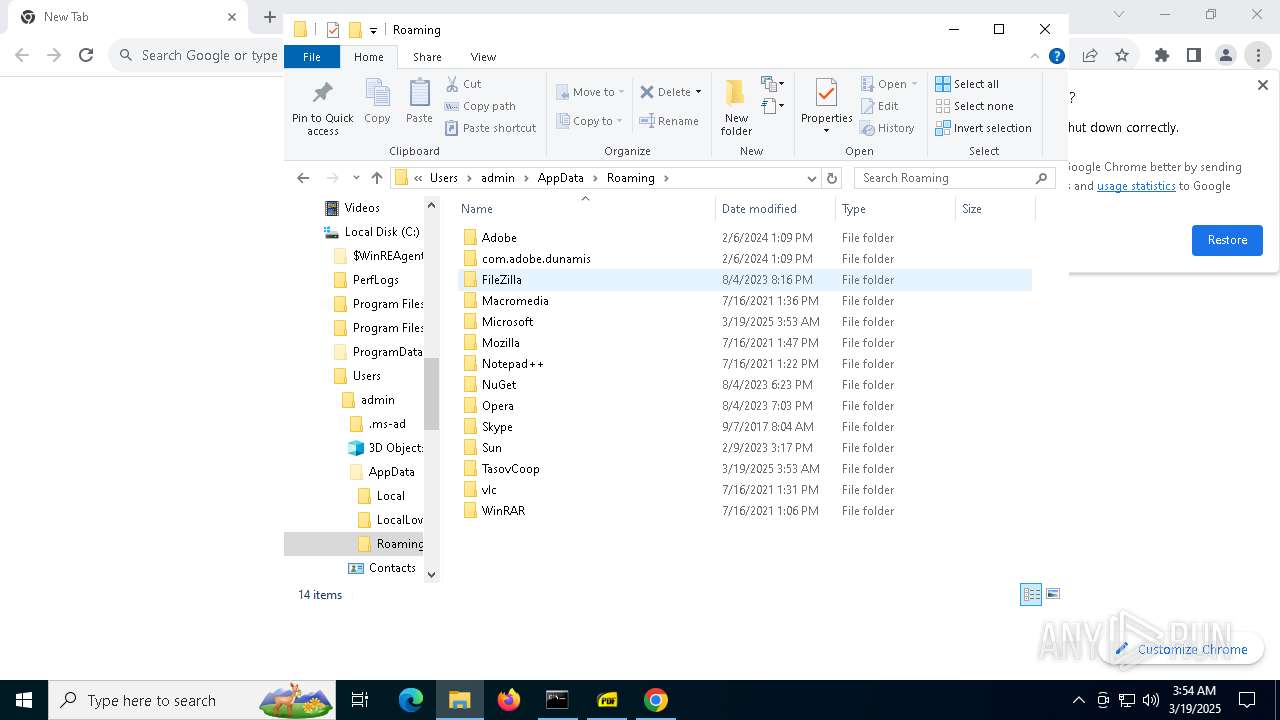Open Chrome extensions puzzle icon
The width and height of the screenshot is (1280, 720).
1161,56
